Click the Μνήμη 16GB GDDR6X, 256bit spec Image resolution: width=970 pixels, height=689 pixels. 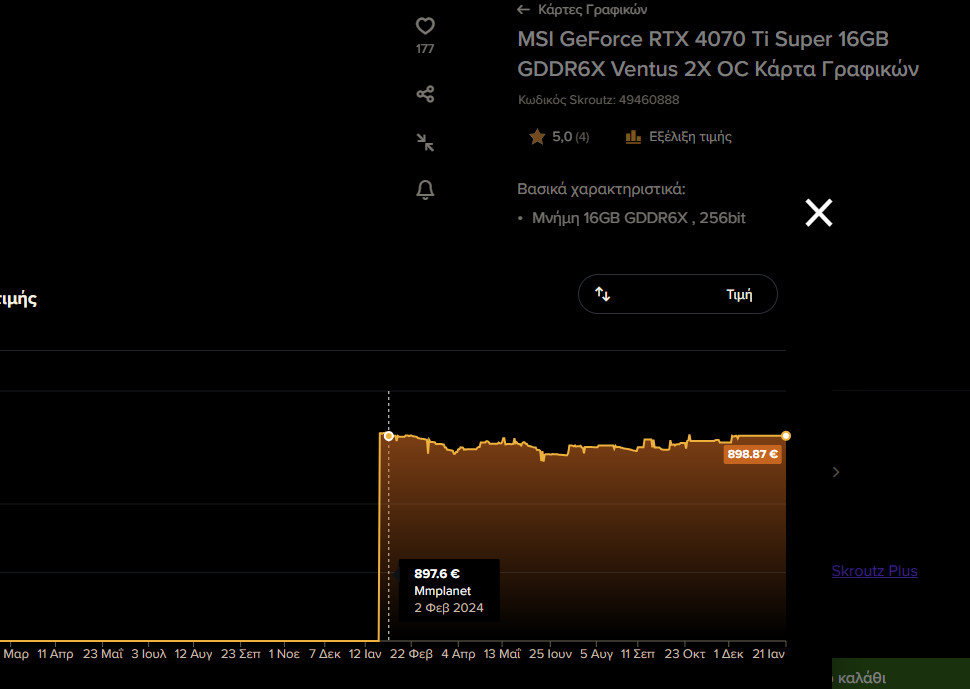[638, 218]
